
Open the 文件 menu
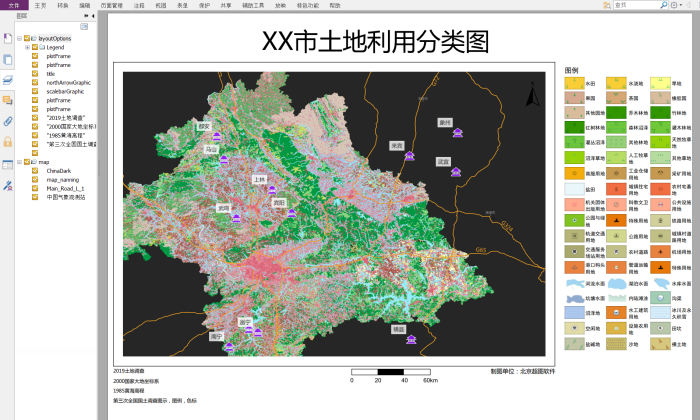12,5
